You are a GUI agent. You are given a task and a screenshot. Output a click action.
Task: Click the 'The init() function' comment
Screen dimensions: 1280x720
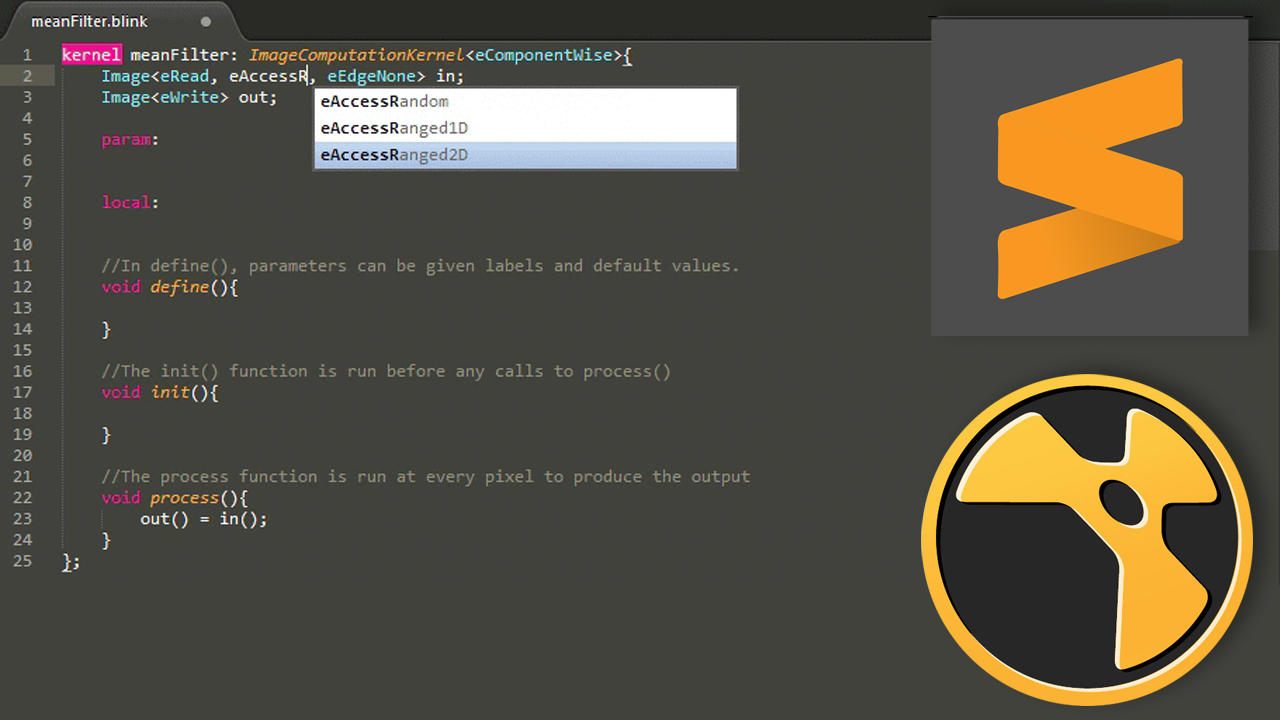click(386, 371)
